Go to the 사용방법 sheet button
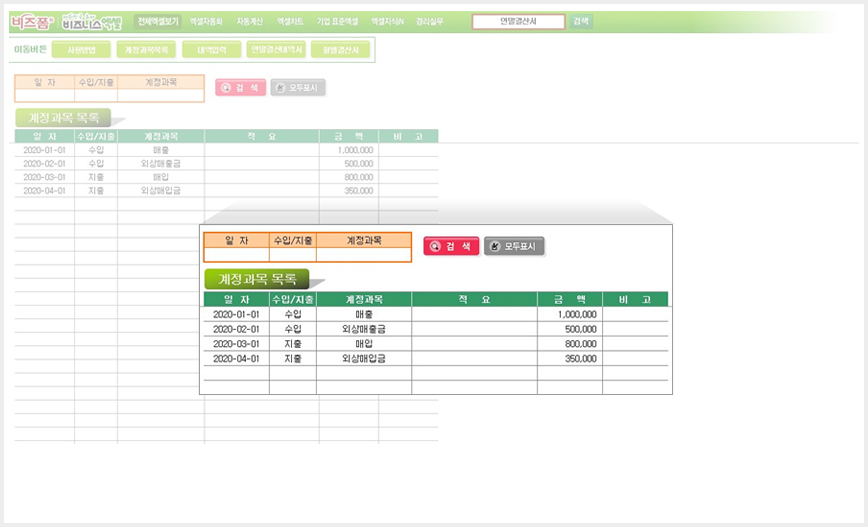Screen dimensions: 868x527 click(x=81, y=50)
